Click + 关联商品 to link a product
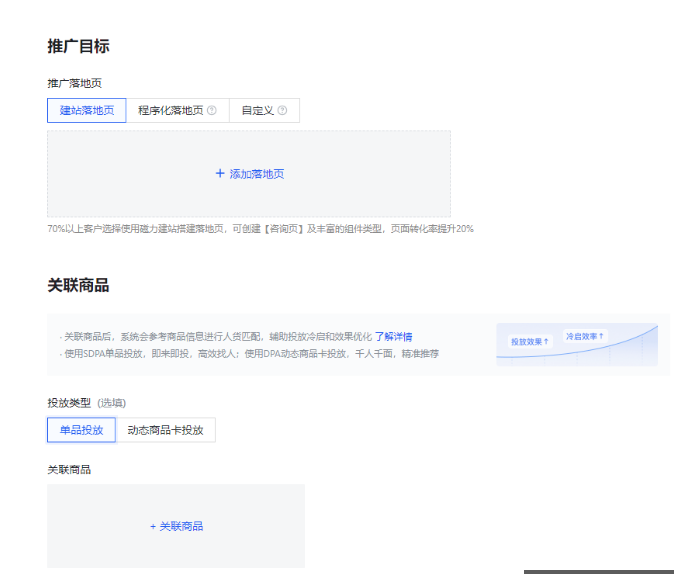The height and width of the screenshot is (574, 690). pos(176,526)
